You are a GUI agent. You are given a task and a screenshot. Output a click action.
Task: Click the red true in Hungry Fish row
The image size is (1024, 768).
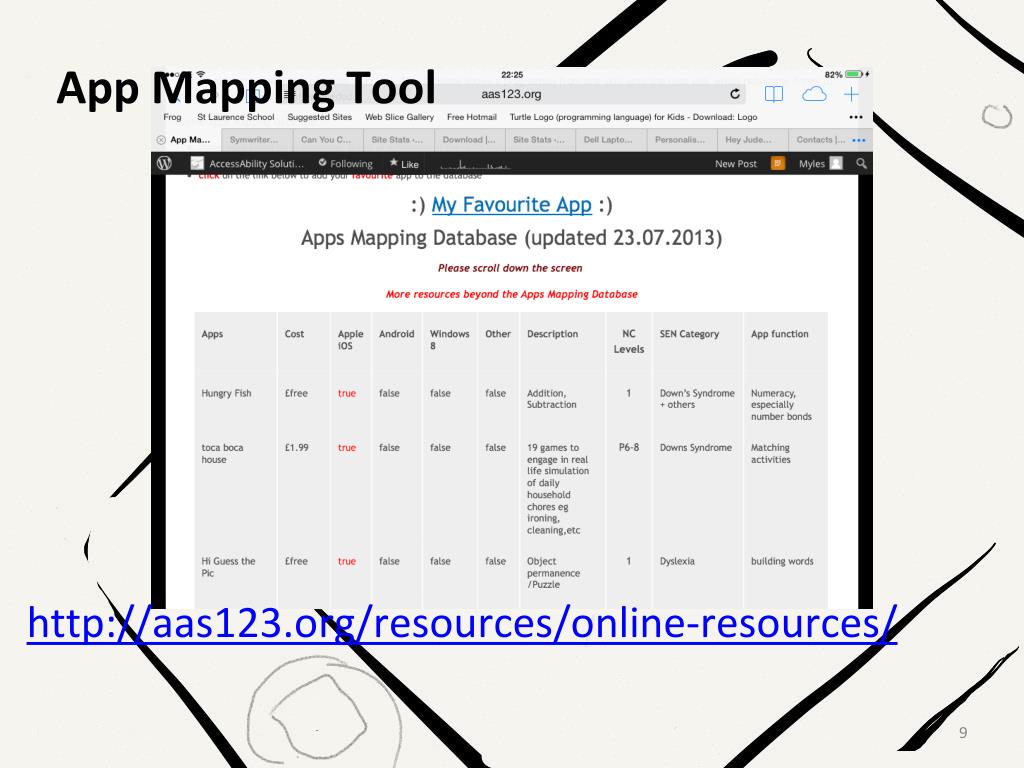[347, 393]
